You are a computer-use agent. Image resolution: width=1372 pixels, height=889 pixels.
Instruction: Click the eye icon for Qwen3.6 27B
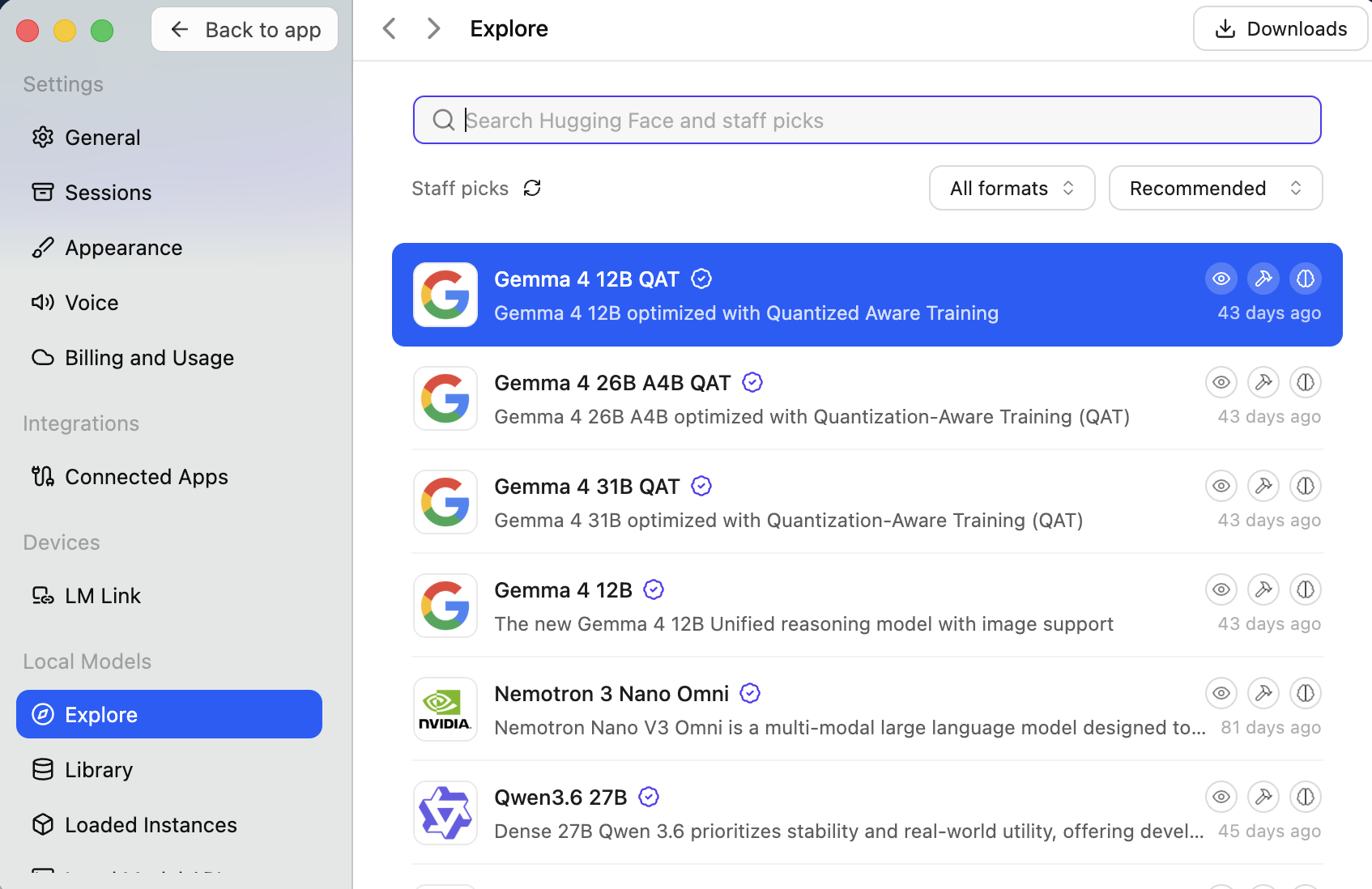1221,797
